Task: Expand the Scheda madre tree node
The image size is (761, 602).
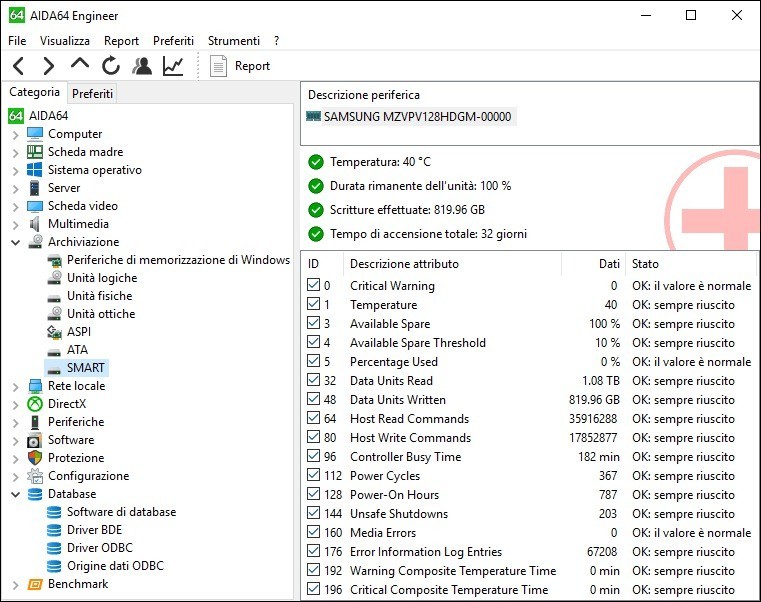Action: pos(15,152)
